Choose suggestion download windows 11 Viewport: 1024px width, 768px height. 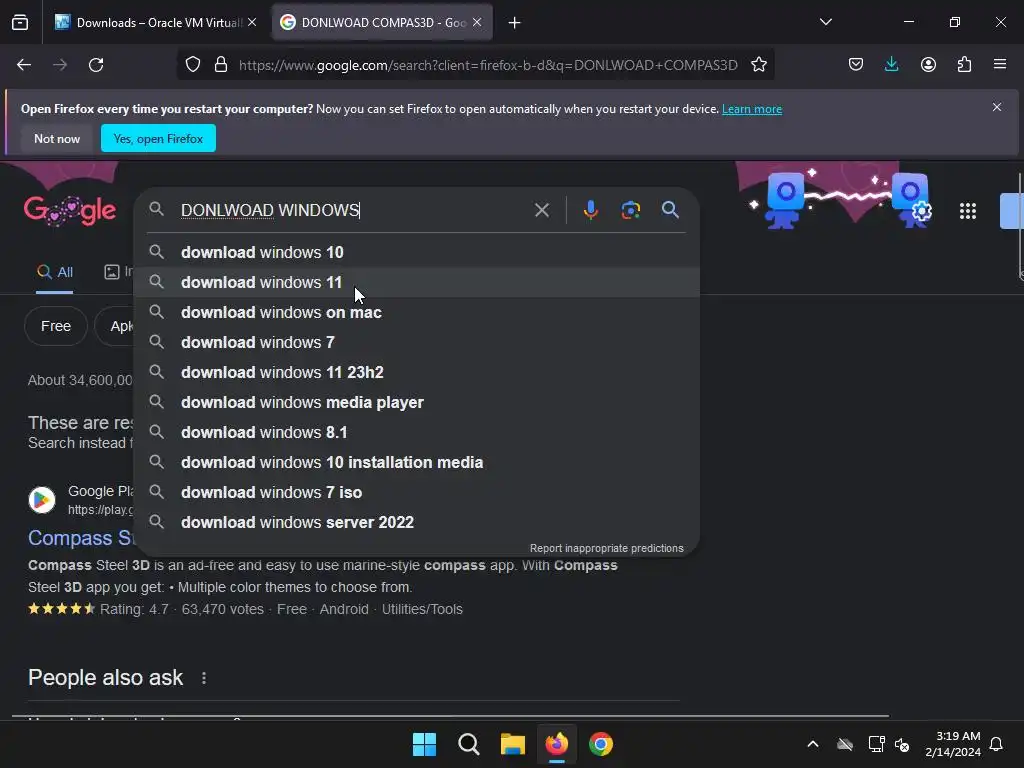pyautogui.click(x=417, y=282)
